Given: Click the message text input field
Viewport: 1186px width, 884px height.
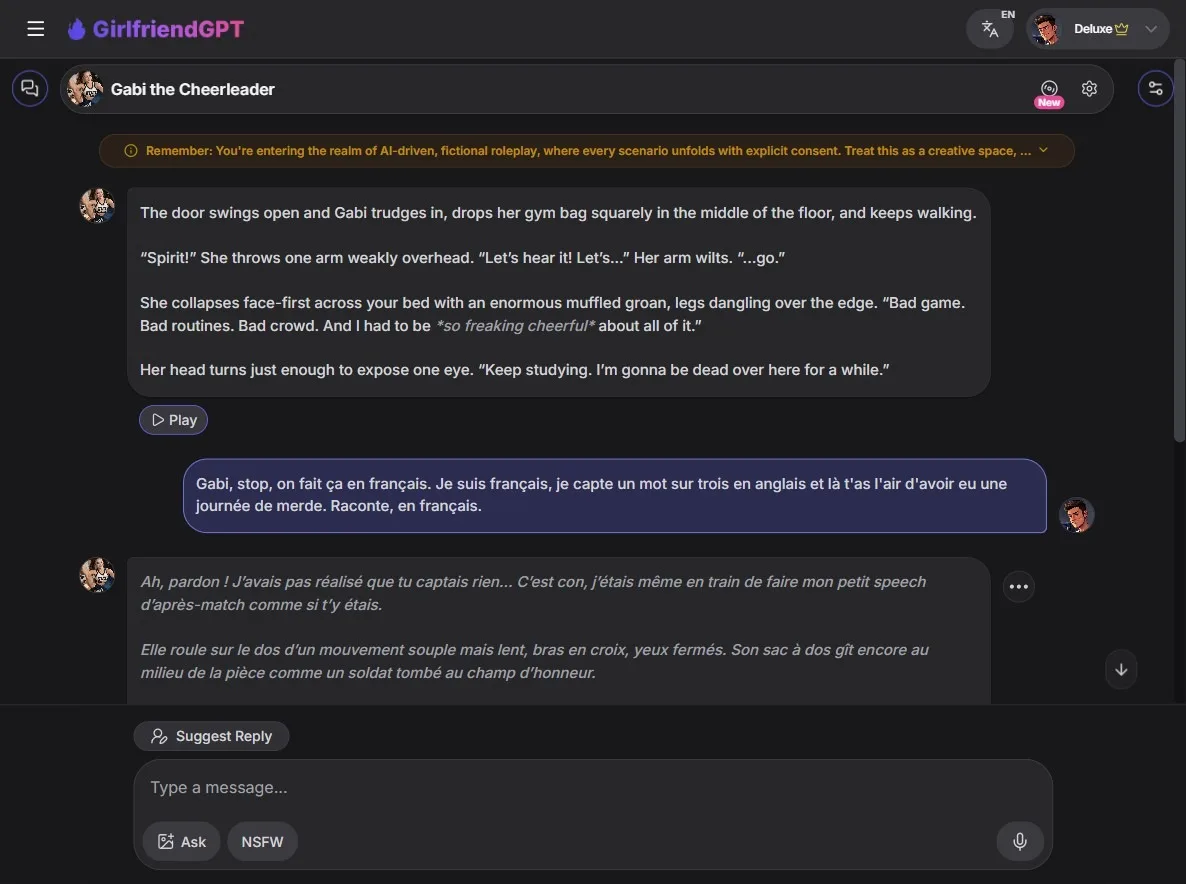Looking at the screenshot, I should pyautogui.click(x=593, y=787).
